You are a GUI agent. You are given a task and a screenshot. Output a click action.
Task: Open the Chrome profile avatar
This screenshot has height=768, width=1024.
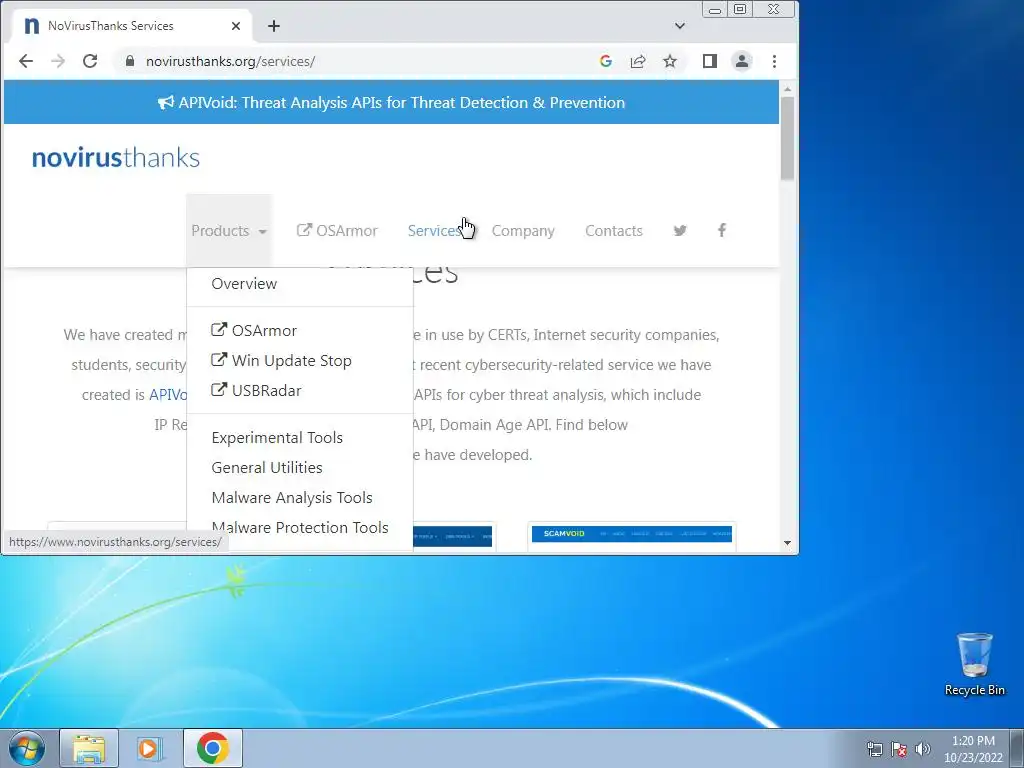[742, 61]
